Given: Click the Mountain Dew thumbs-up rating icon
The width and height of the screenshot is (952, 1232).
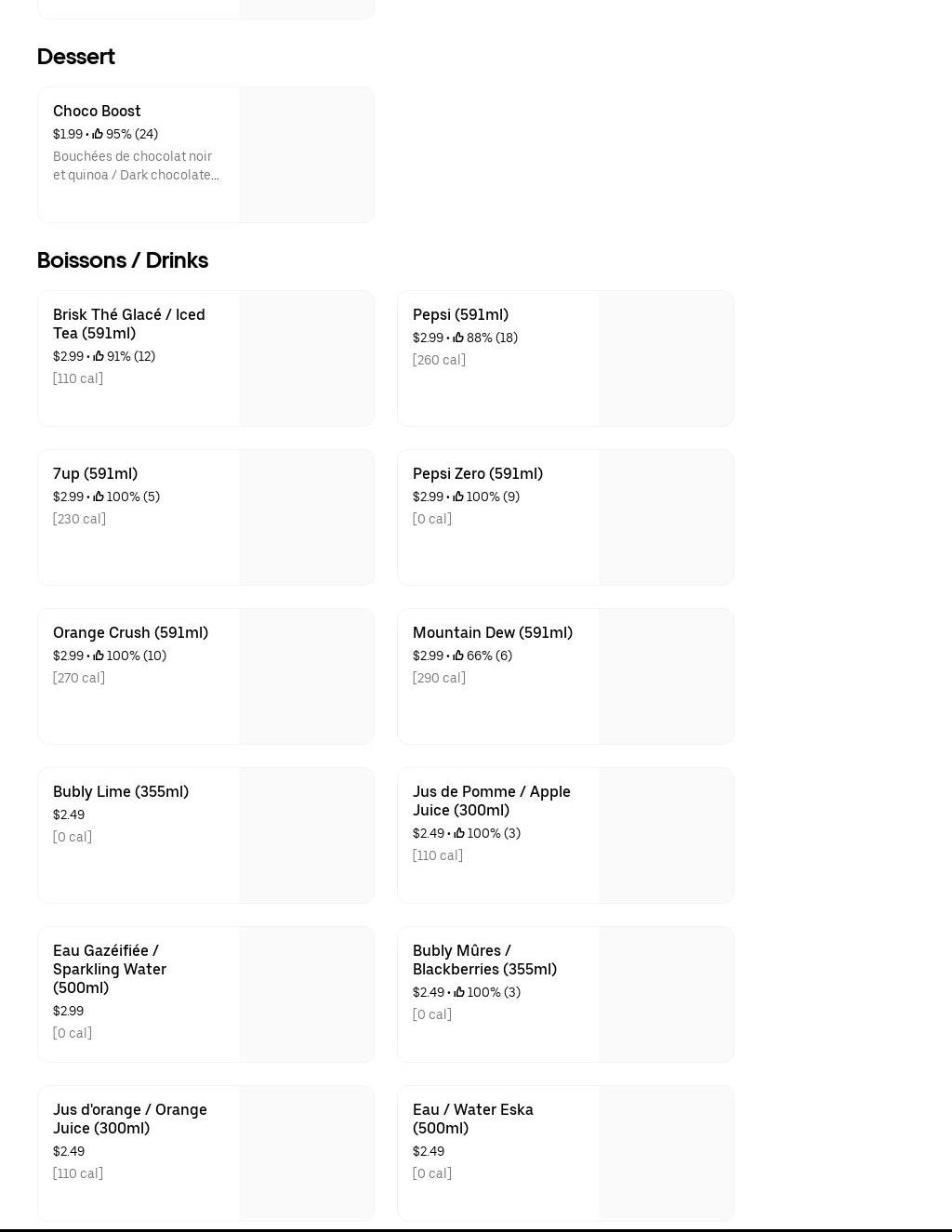Looking at the screenshot, I should [458, 656].
